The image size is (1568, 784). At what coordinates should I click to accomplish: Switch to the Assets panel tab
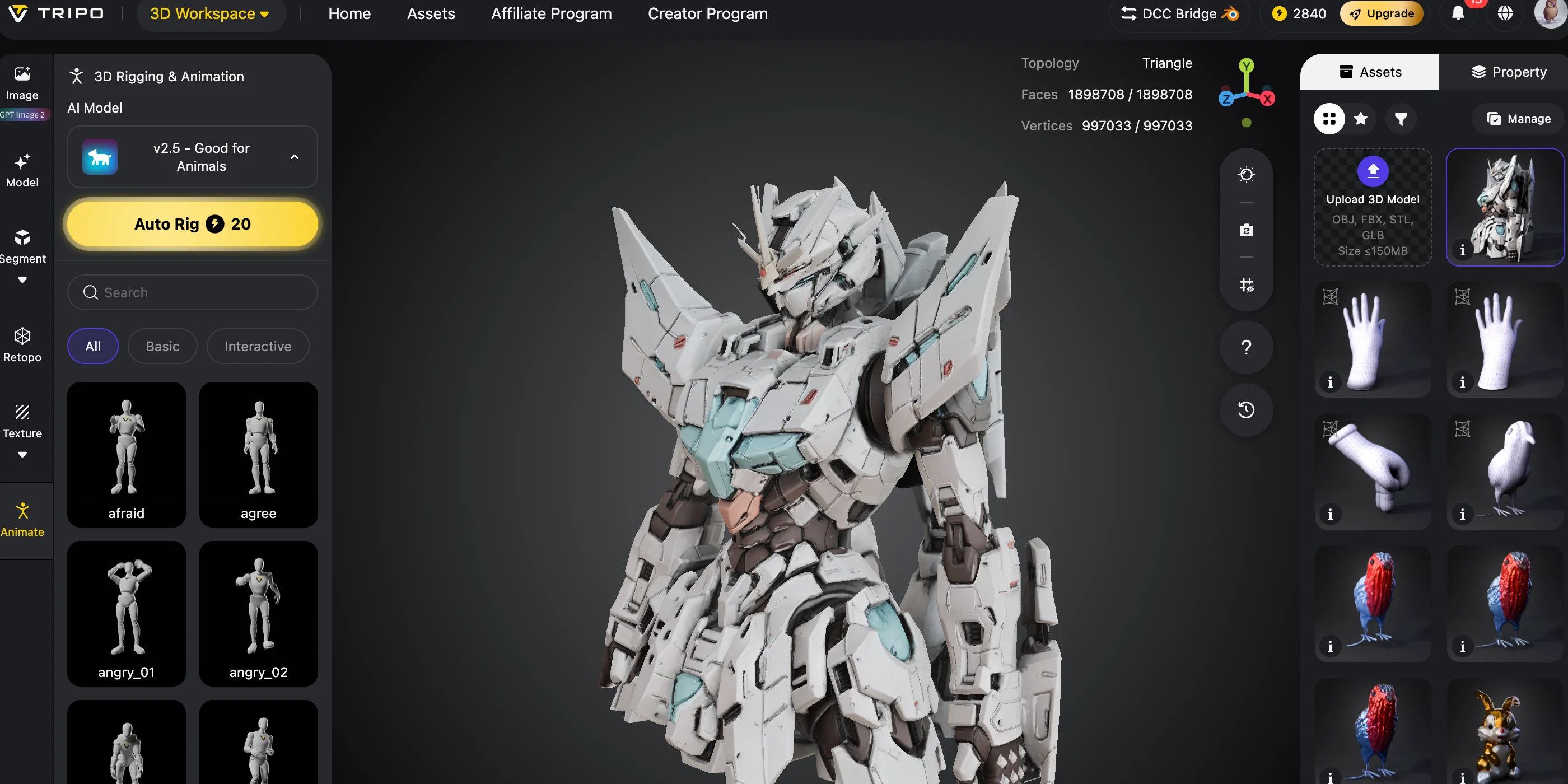[x=1370, y=72]
